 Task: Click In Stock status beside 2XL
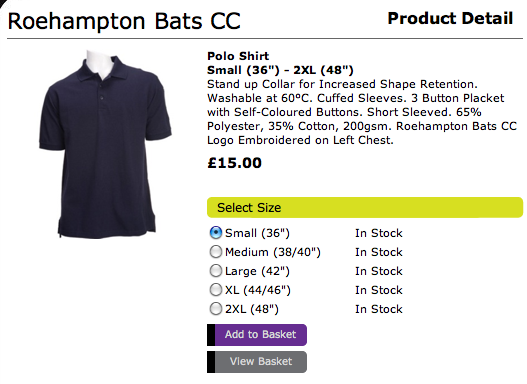point(378,309)
